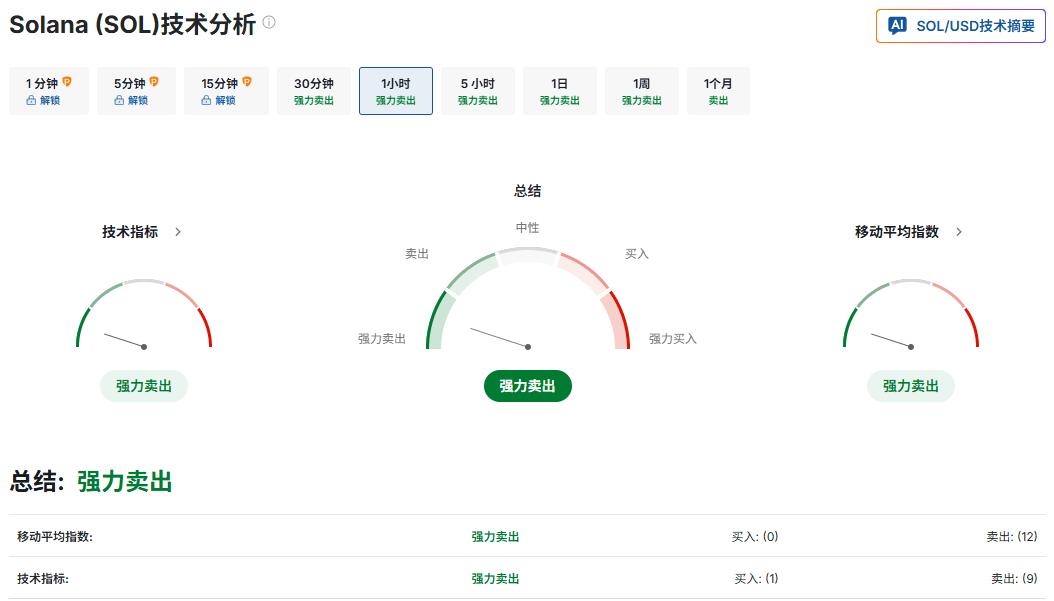This screenshot has width=1054, height=601.
Task: Click 解锁 link under 15分钟
Action: pos(225,100)
